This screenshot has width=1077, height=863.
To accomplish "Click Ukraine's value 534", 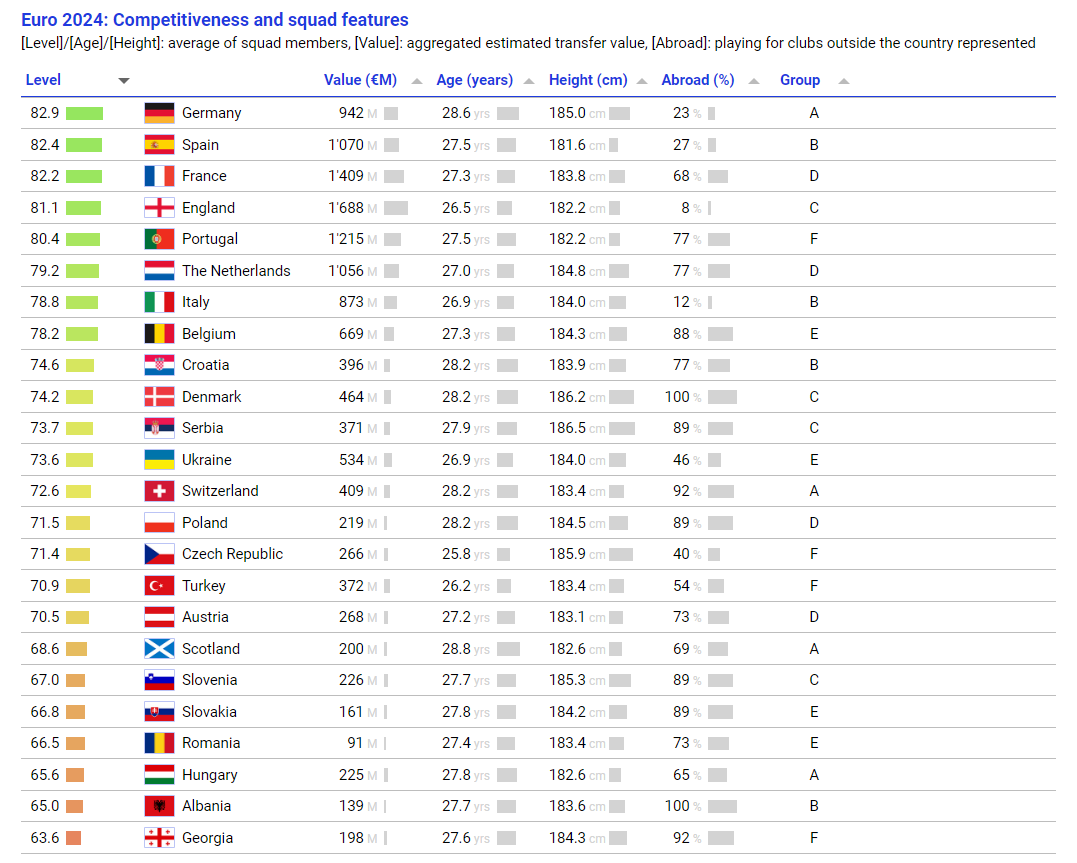I will click(x=351, y=460).
